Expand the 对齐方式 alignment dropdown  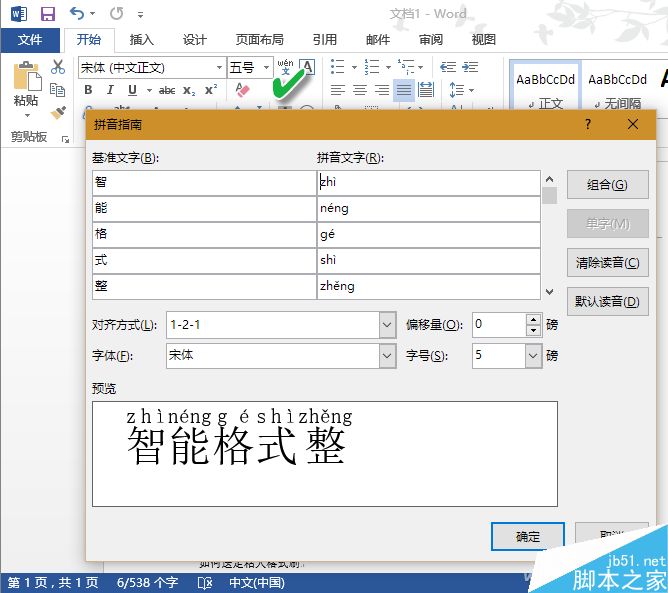click(387, 325)
